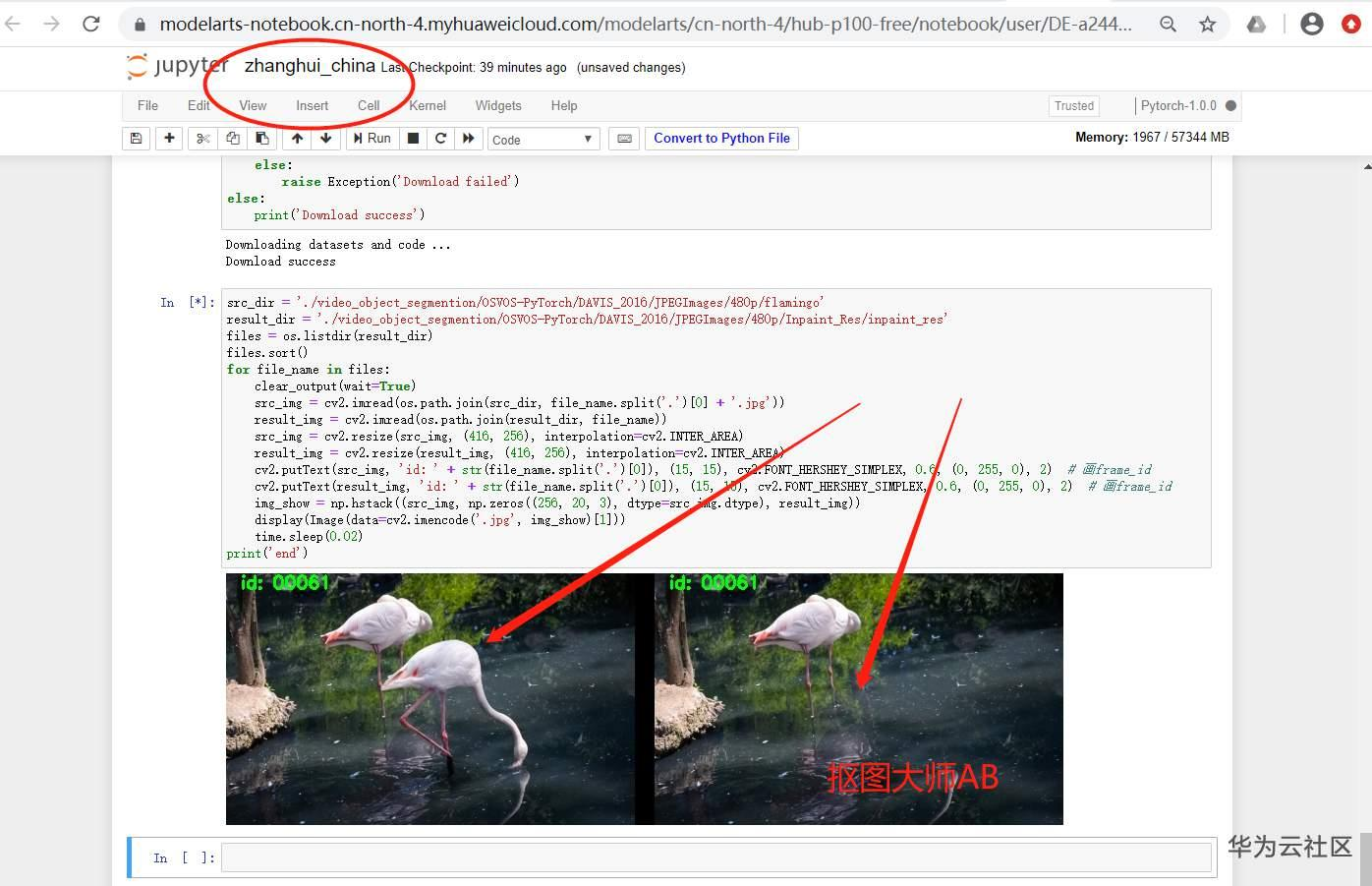Click Convert to Python File button

pos(721,139)
